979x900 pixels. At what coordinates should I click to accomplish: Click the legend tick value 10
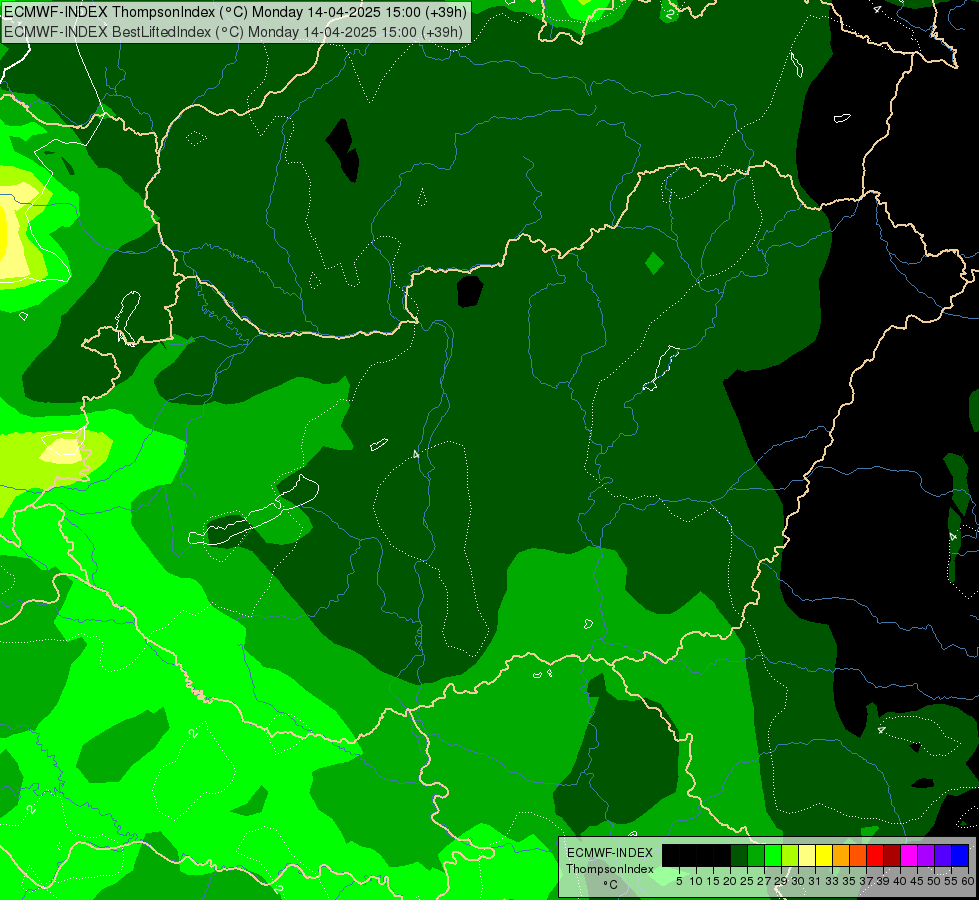696,881
